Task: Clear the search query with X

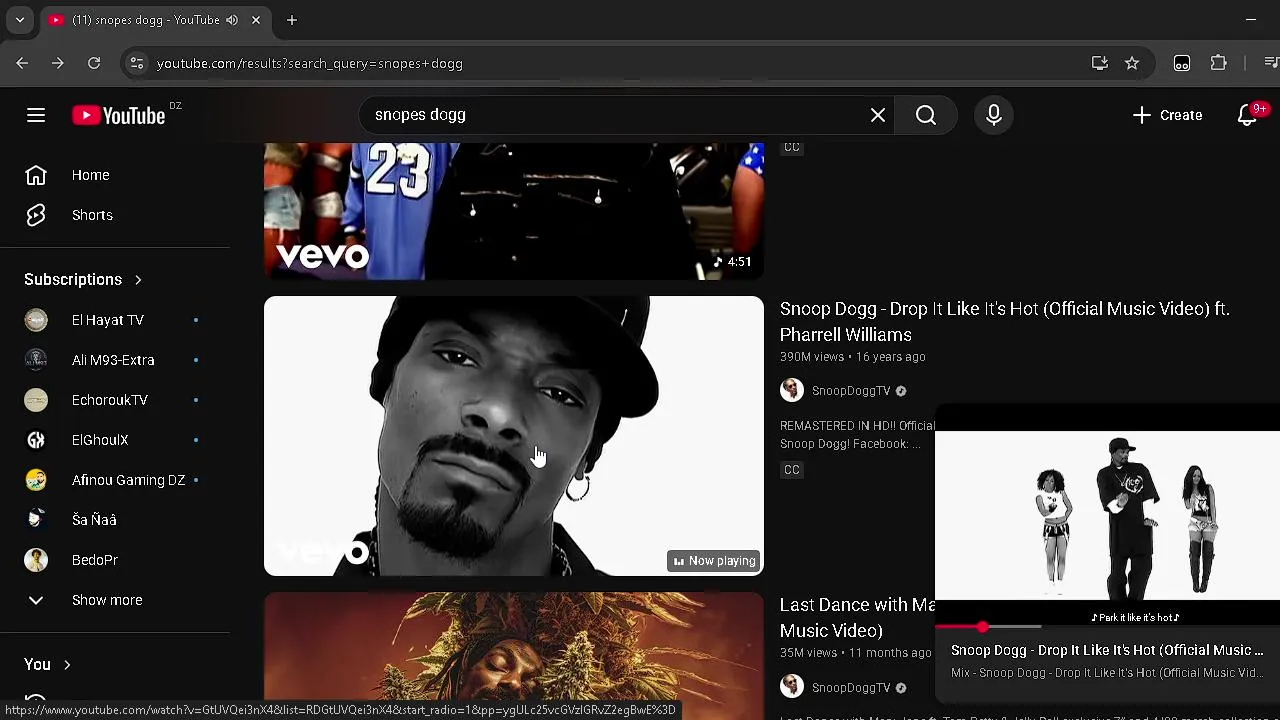Action: [878, 115]
